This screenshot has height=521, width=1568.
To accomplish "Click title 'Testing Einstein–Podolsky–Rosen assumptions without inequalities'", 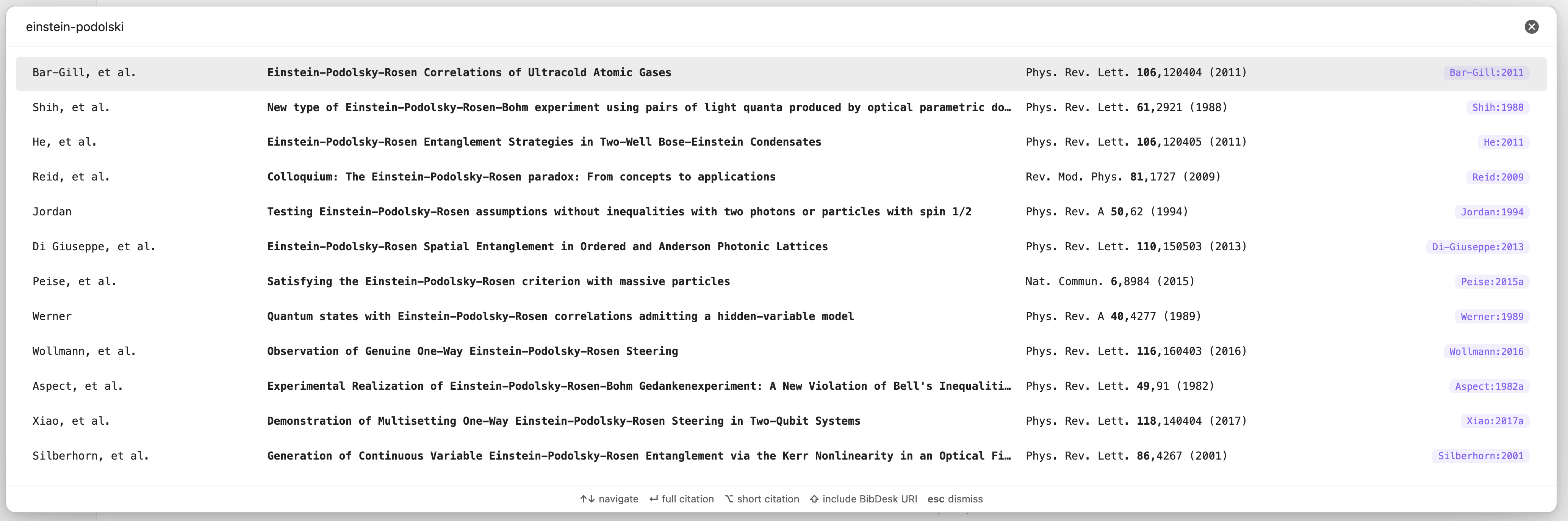I will pos(619,212).
